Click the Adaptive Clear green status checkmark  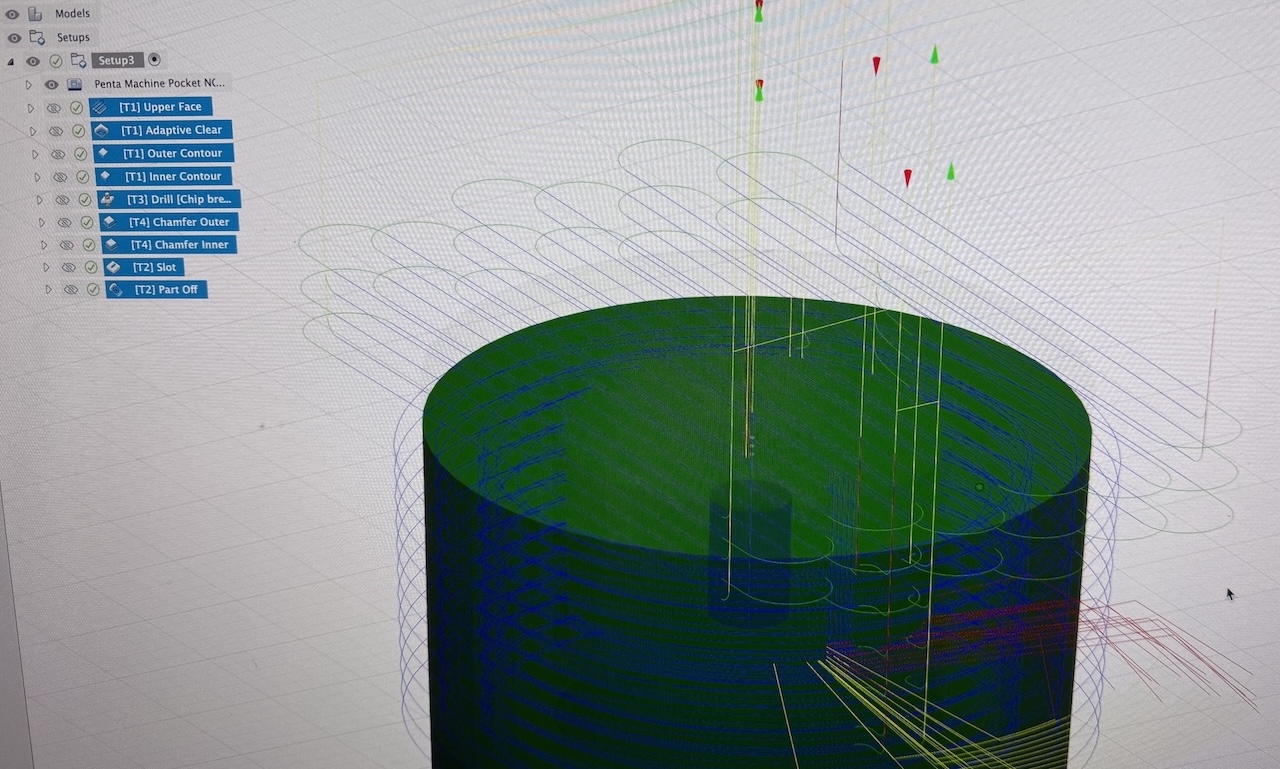tap(78, 131)
